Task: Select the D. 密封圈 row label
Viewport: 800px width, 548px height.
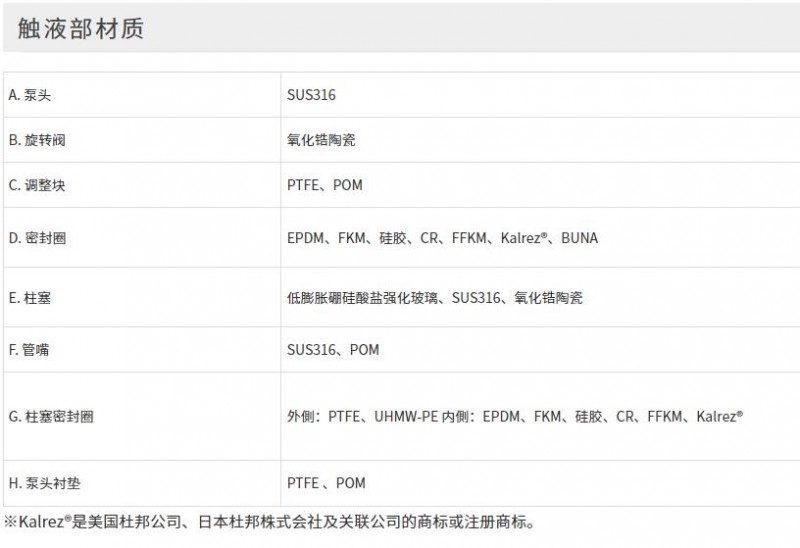Action: [x=37, y=238]
